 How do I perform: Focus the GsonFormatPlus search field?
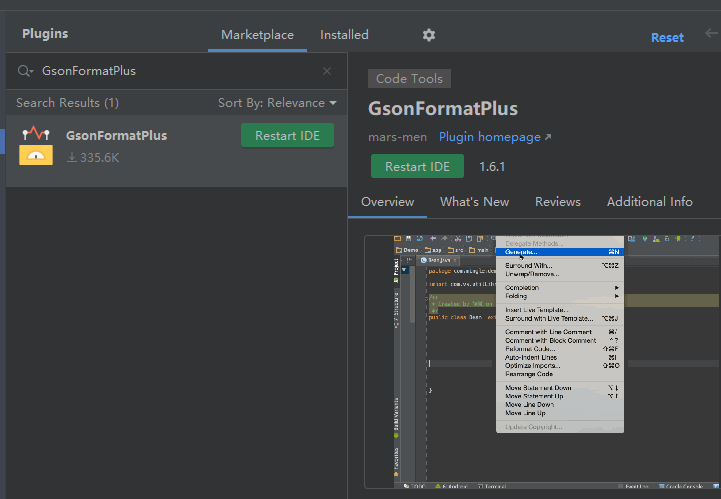point(179,71)
